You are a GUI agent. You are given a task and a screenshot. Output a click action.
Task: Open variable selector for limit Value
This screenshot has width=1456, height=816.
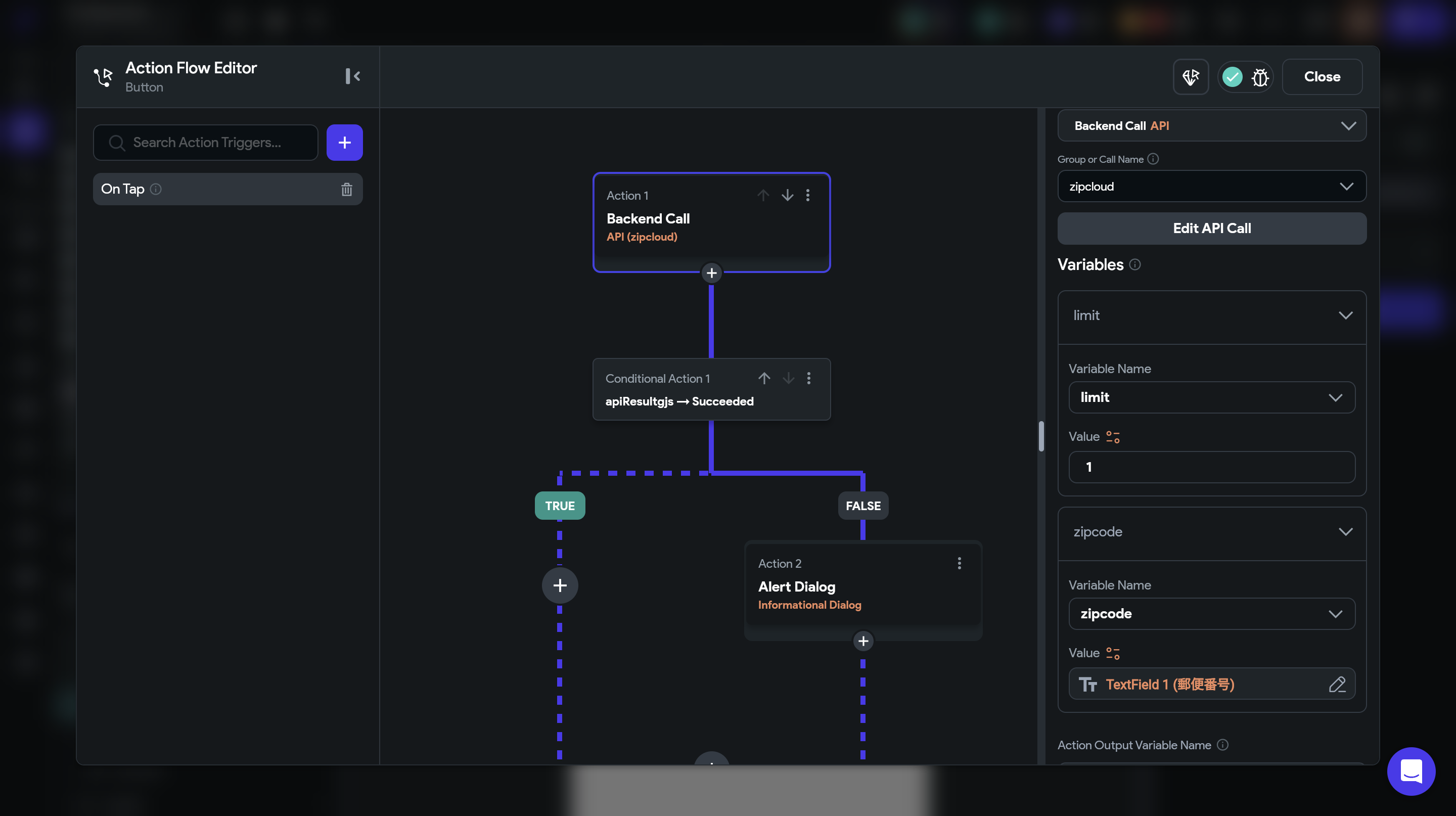click(1112, 437)
